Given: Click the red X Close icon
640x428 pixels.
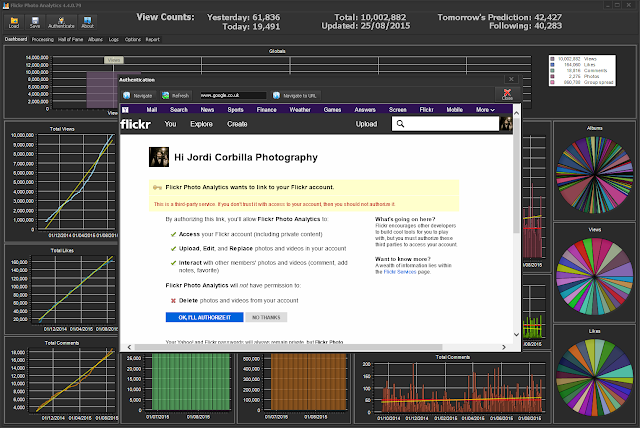Looking at the screenshot, I should click(507, 94).
